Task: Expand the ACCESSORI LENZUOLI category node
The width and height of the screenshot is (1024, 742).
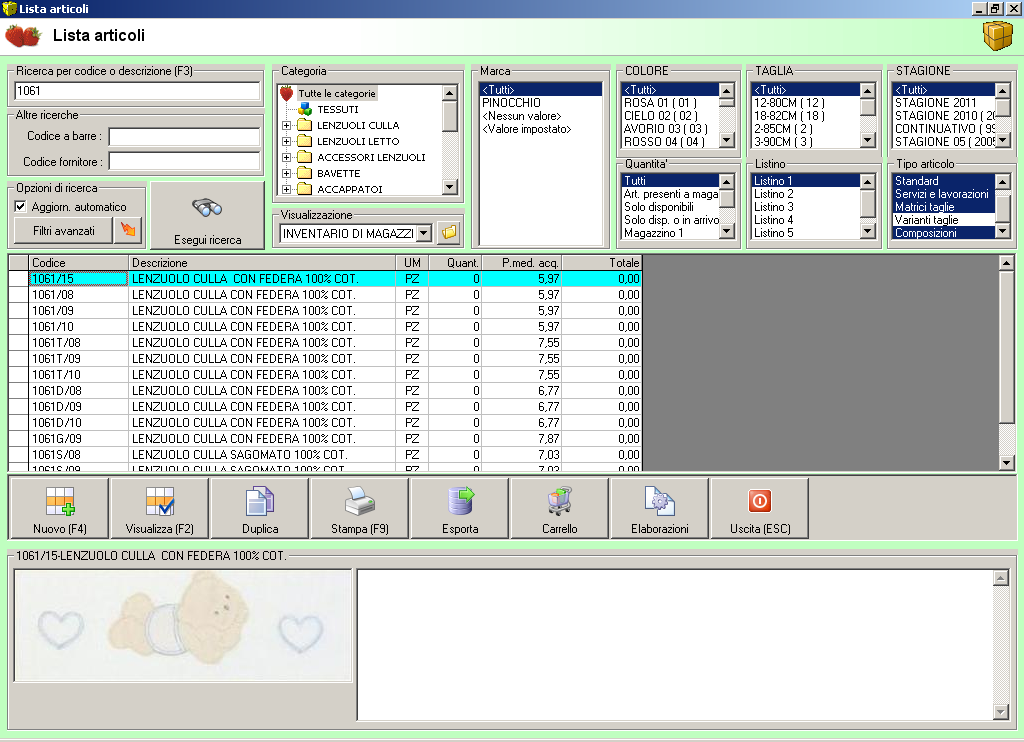Action: pyautogui.click(x=287, y=158)
